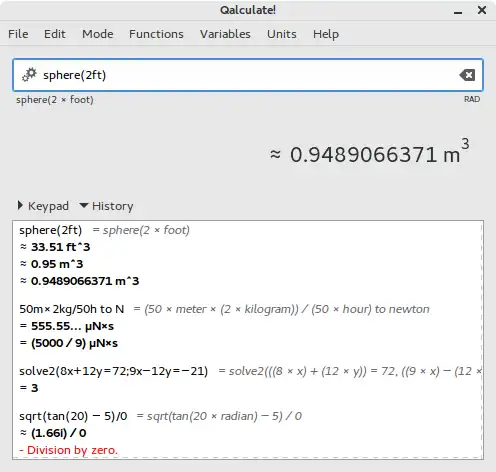Select history result '≈ 33.51 ft^3'
This screenshot has height=472, width=496.
click(x=55, y=247)
